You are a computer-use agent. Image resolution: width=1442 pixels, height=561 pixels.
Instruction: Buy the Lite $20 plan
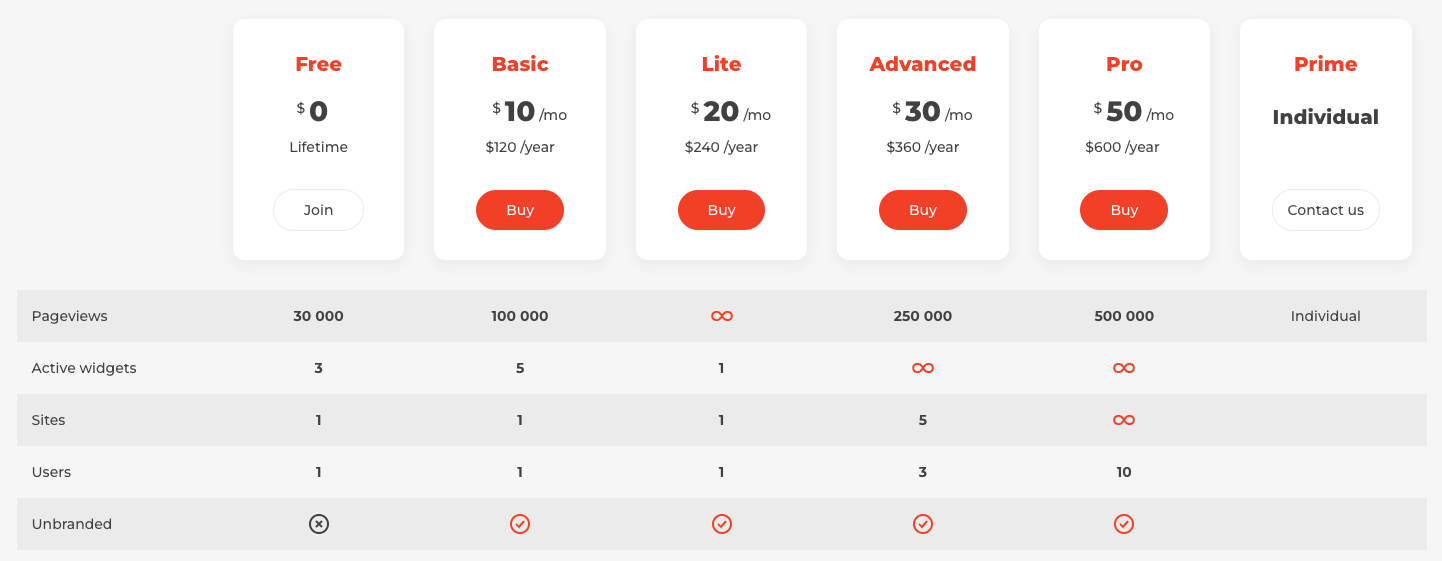point(721,210)
